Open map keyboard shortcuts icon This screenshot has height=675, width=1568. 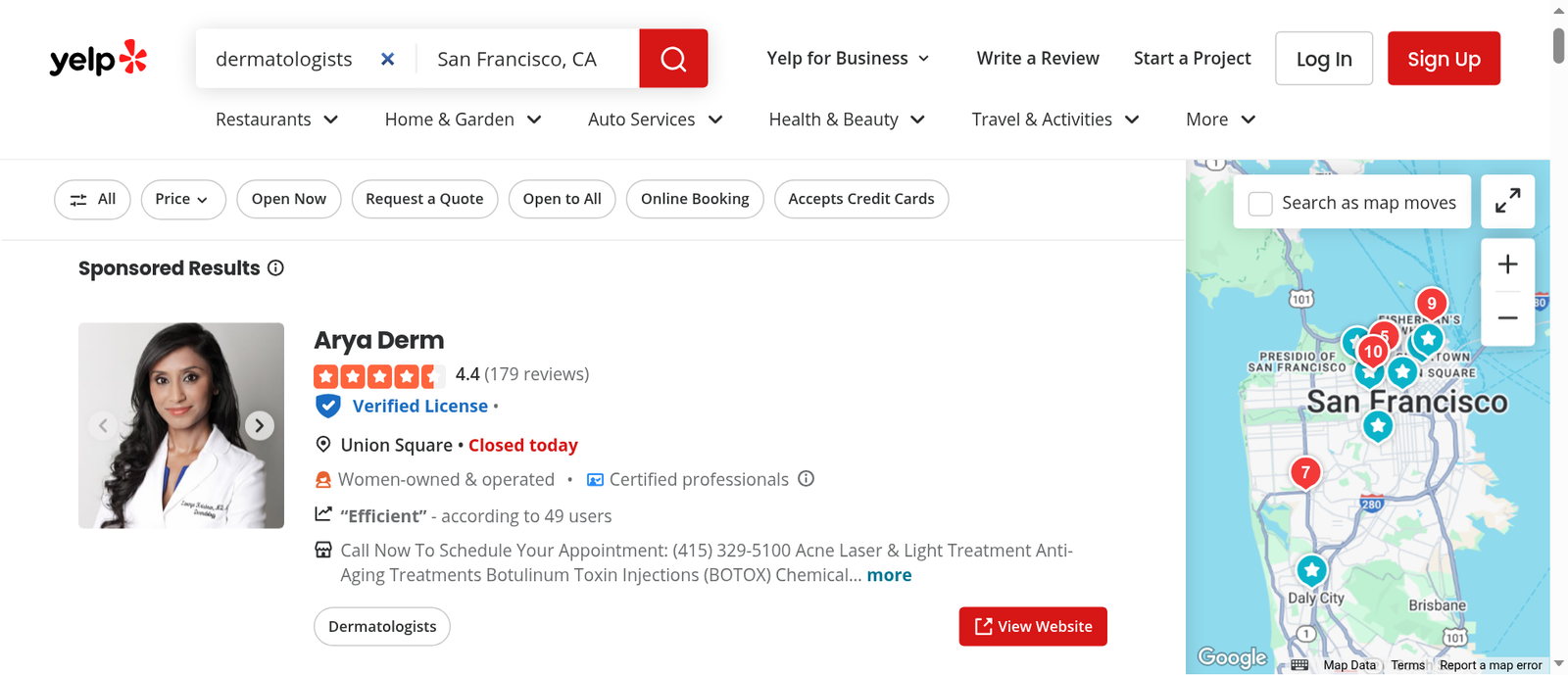1299,665
